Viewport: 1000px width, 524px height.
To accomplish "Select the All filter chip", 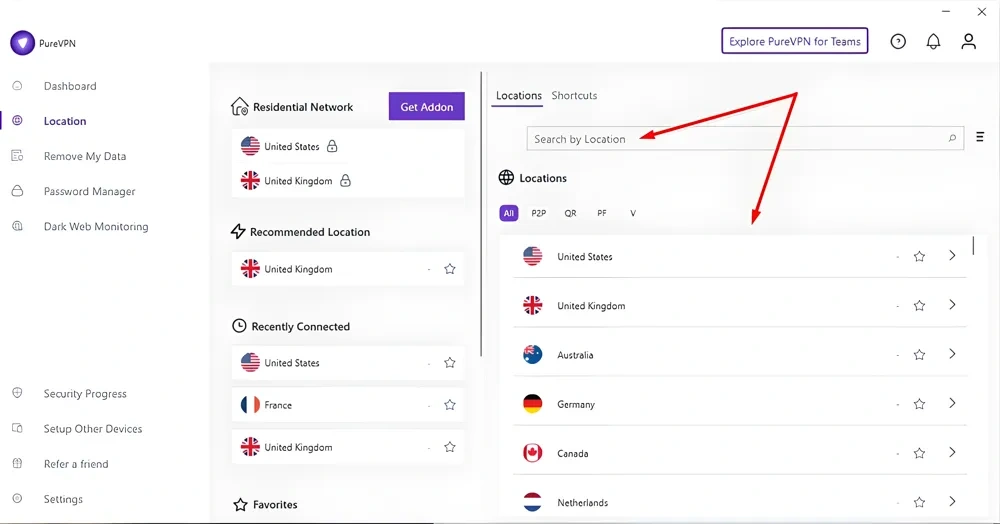I will click(508, 213).
